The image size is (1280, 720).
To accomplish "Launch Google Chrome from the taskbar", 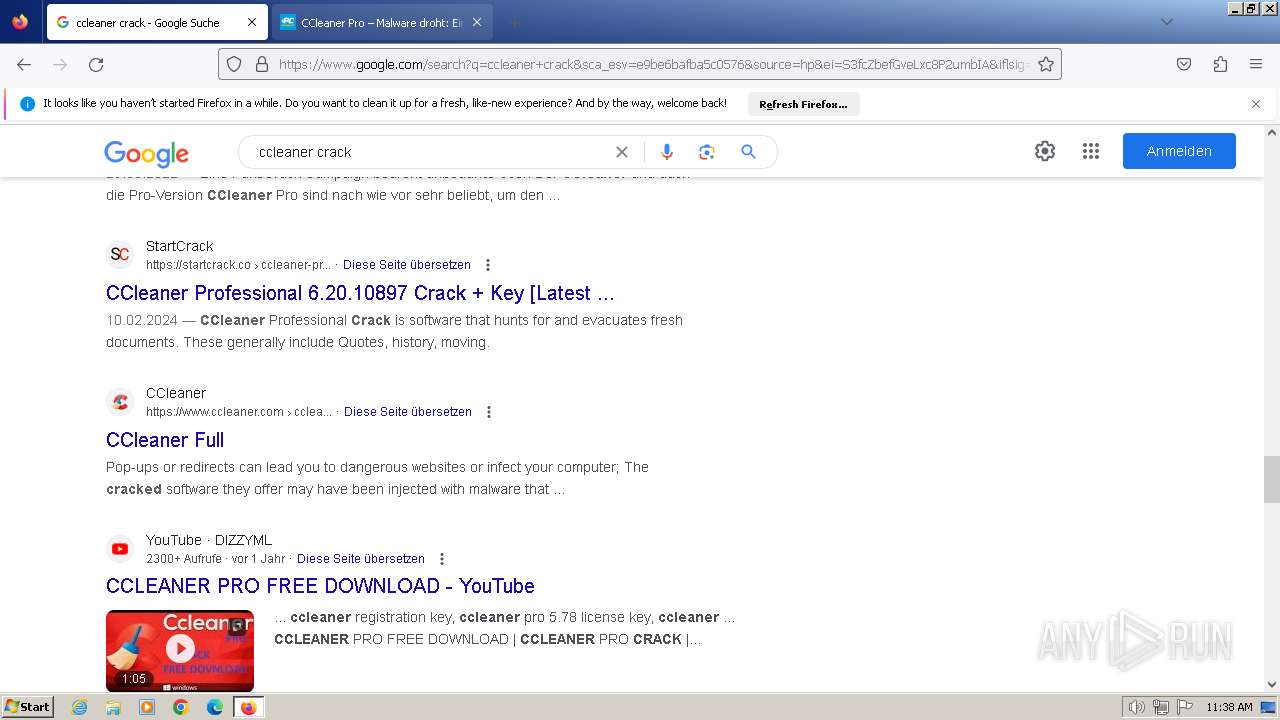I will (x=181, y=707).
